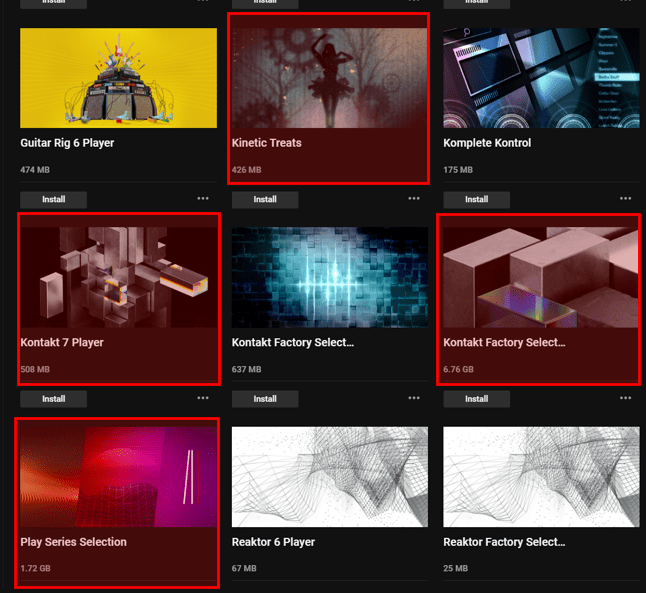The width and height of the screenshot is (646, 593).
Task: Click the 426 MB size label
Action: pyautogui.click(x=246, y=170)
